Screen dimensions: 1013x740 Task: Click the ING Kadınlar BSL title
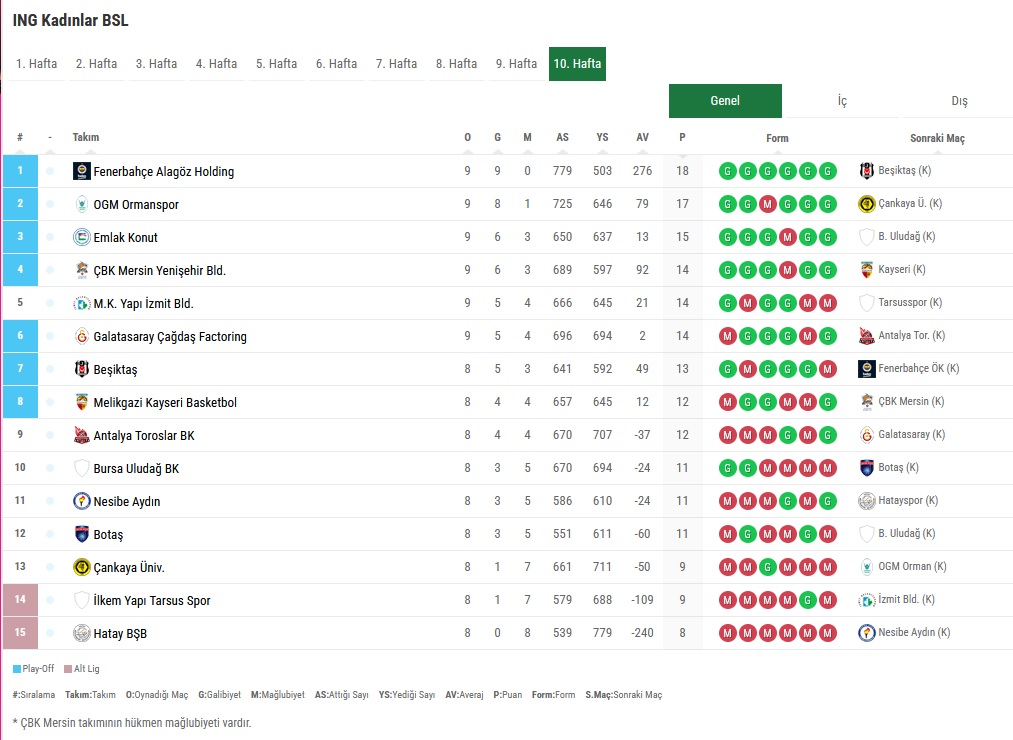pyautogui.click(x=70, y=20)
